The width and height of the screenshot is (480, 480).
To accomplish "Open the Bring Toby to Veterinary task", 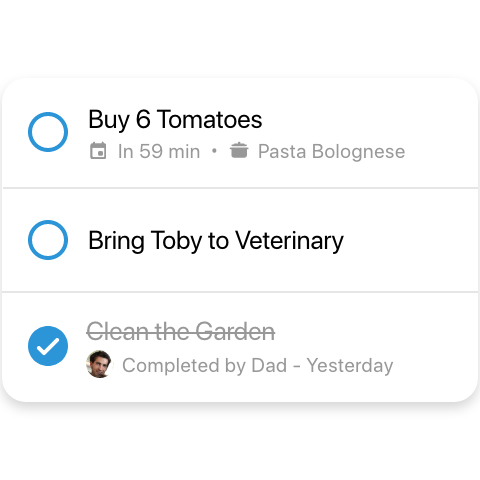I will [x=216, y=241].
